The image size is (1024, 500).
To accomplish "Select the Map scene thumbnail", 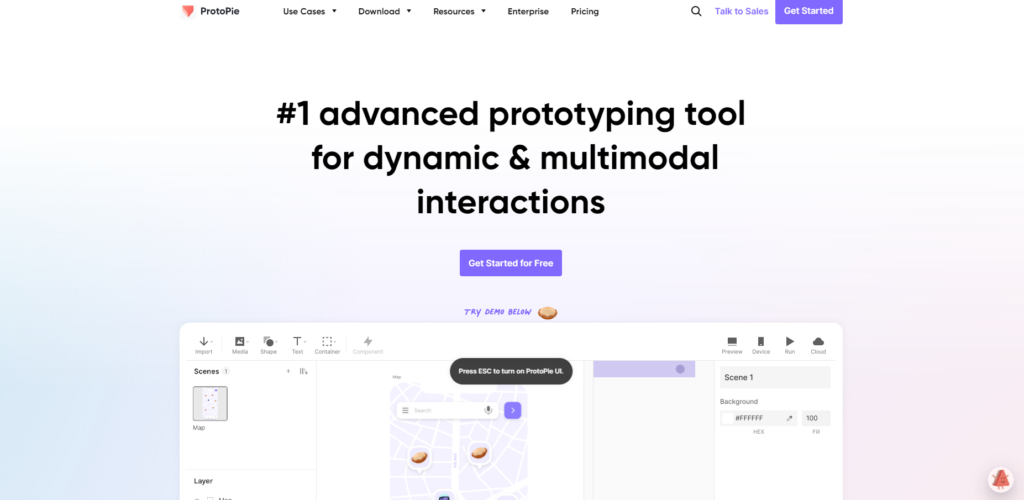I will (x=210, y=404).
